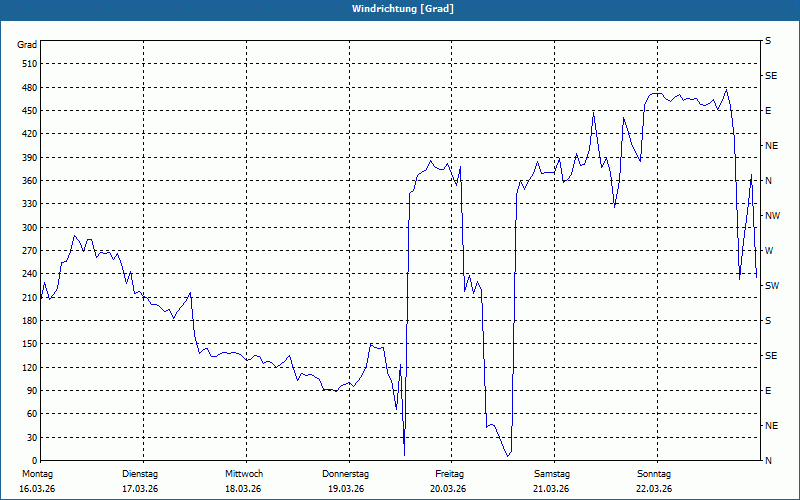Select the 180 y-axis value
Screen dimensions: 800x500
(x=30, y=321)
